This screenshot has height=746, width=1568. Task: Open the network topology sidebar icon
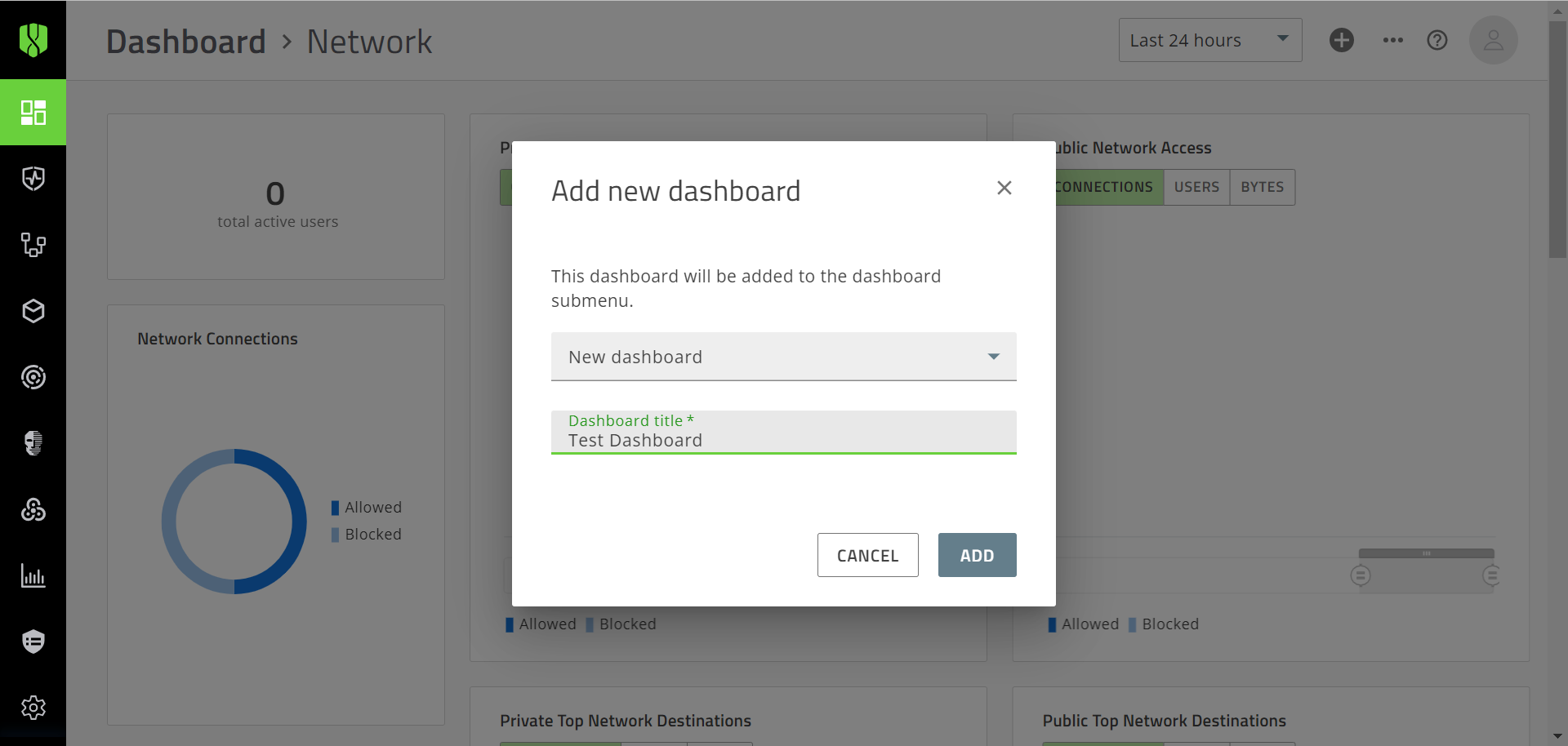[x=33, y=245]
